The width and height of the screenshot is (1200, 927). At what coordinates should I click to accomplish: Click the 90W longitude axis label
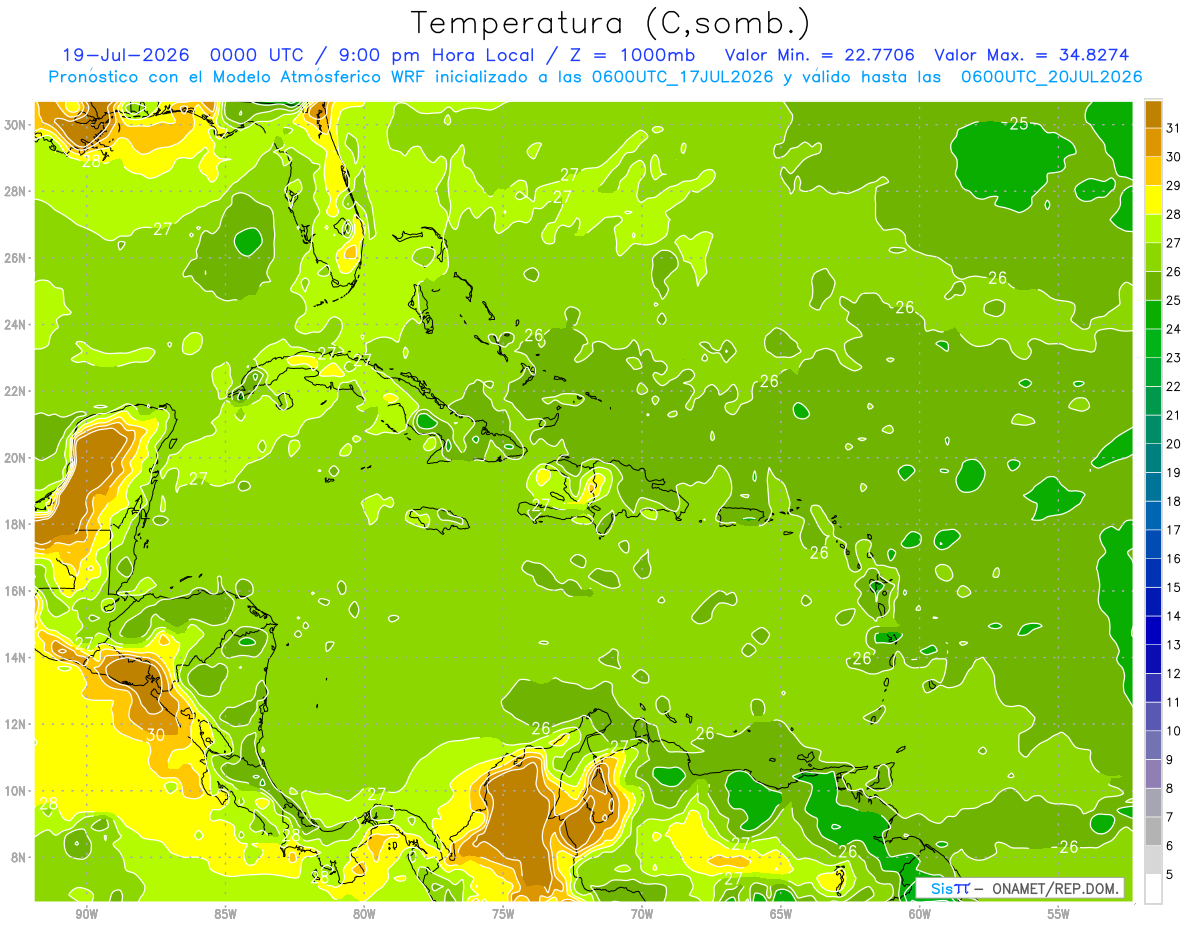click(x=86, y=913)
